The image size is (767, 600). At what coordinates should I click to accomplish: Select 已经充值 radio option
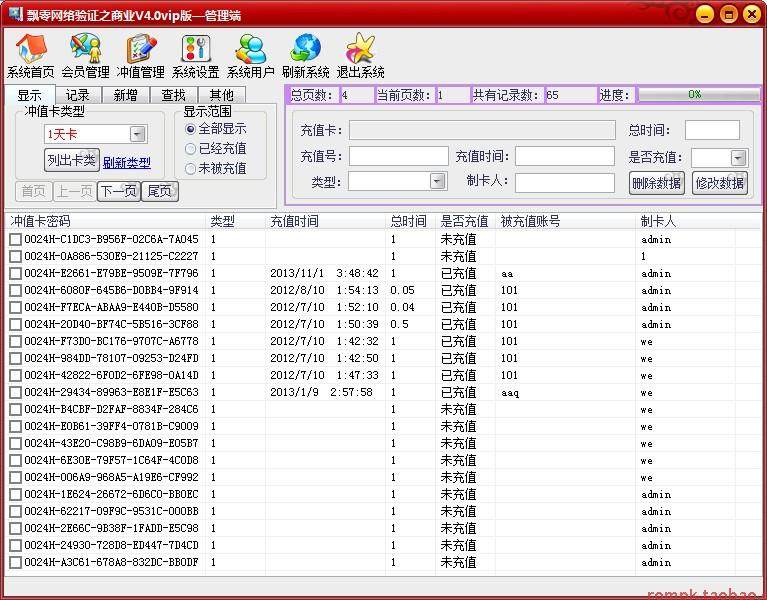click(x=190, y=149)
